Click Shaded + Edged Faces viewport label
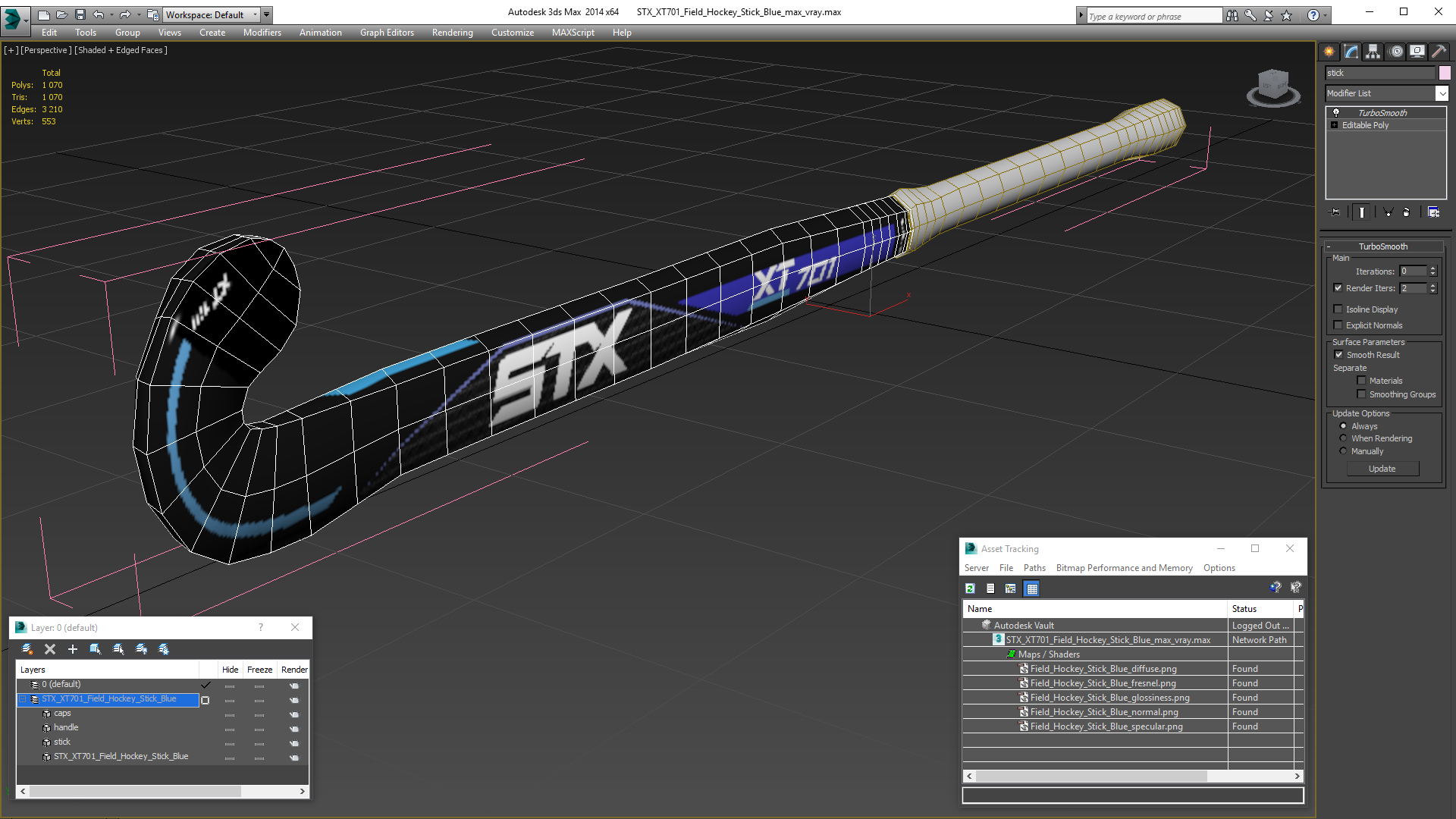The image size is (1456, 819). tap(121, 50)
